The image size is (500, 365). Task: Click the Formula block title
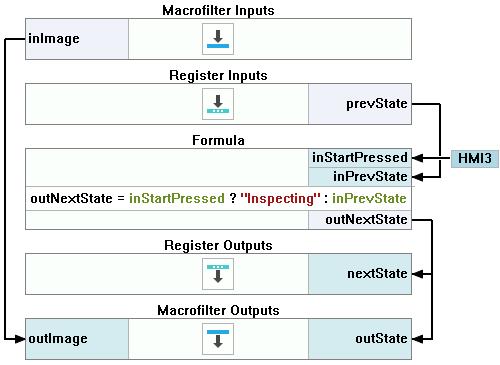point(218,140)
